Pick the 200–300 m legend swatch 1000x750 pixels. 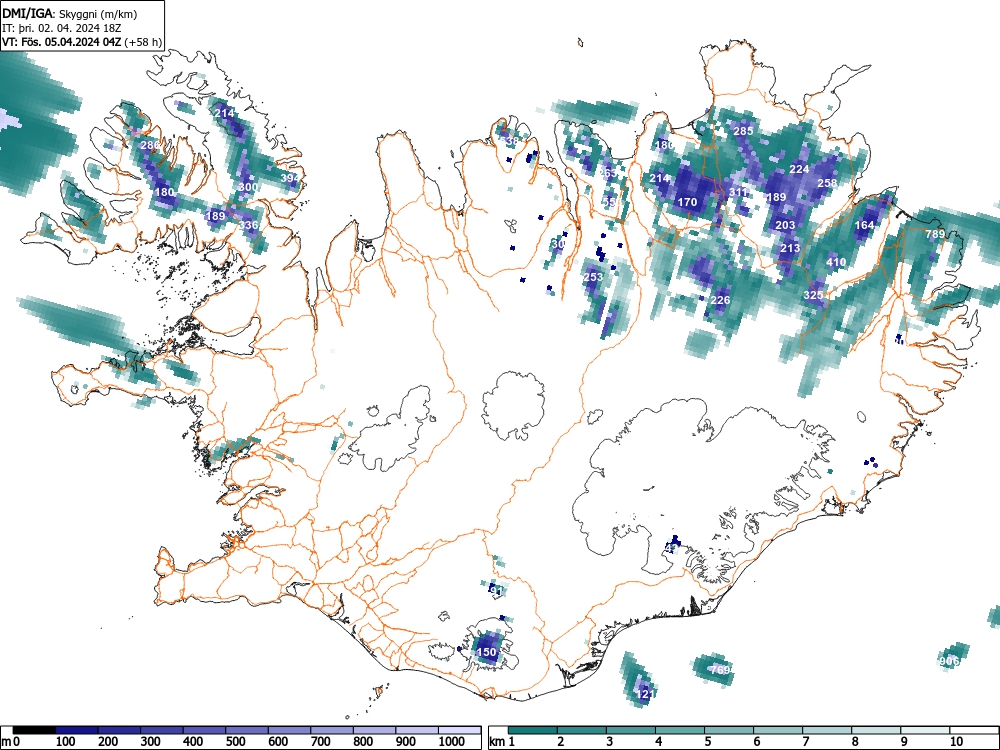pyautogui.click(x=119, y=730)
